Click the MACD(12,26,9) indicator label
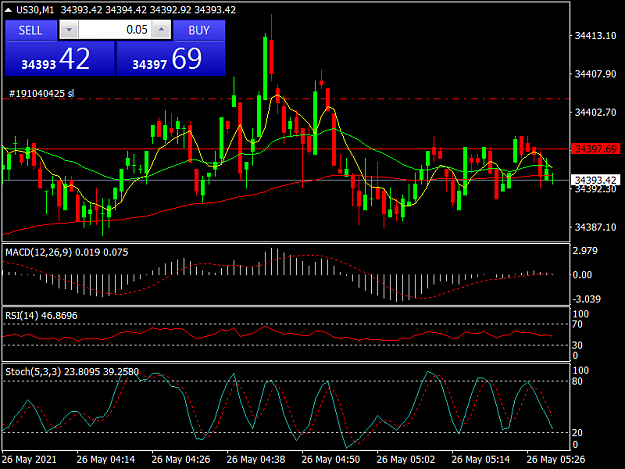Viewport: 625px width, 469px height. click(39, 252)
